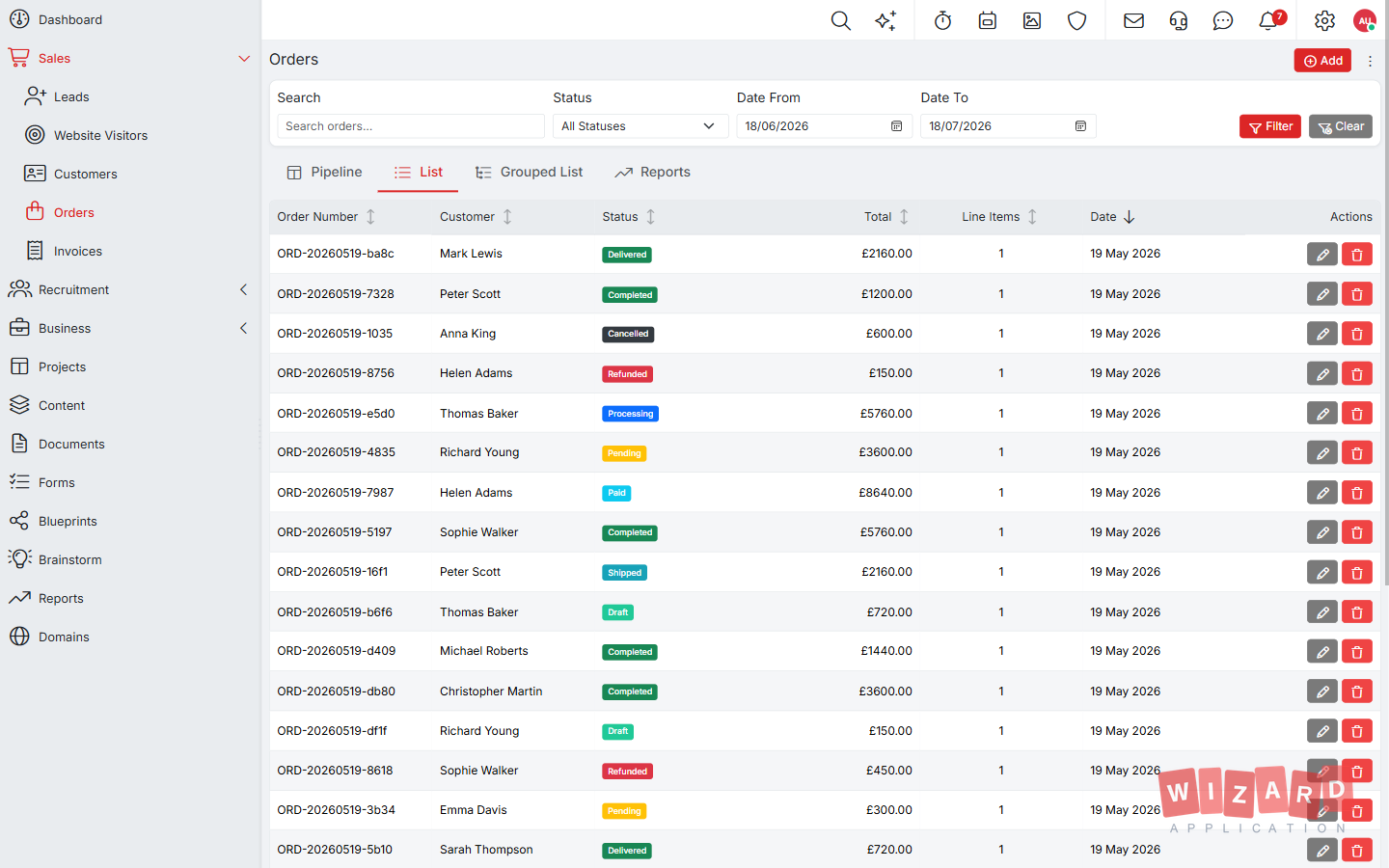
Task: Switch to the List tab
Action: (418, 173)
